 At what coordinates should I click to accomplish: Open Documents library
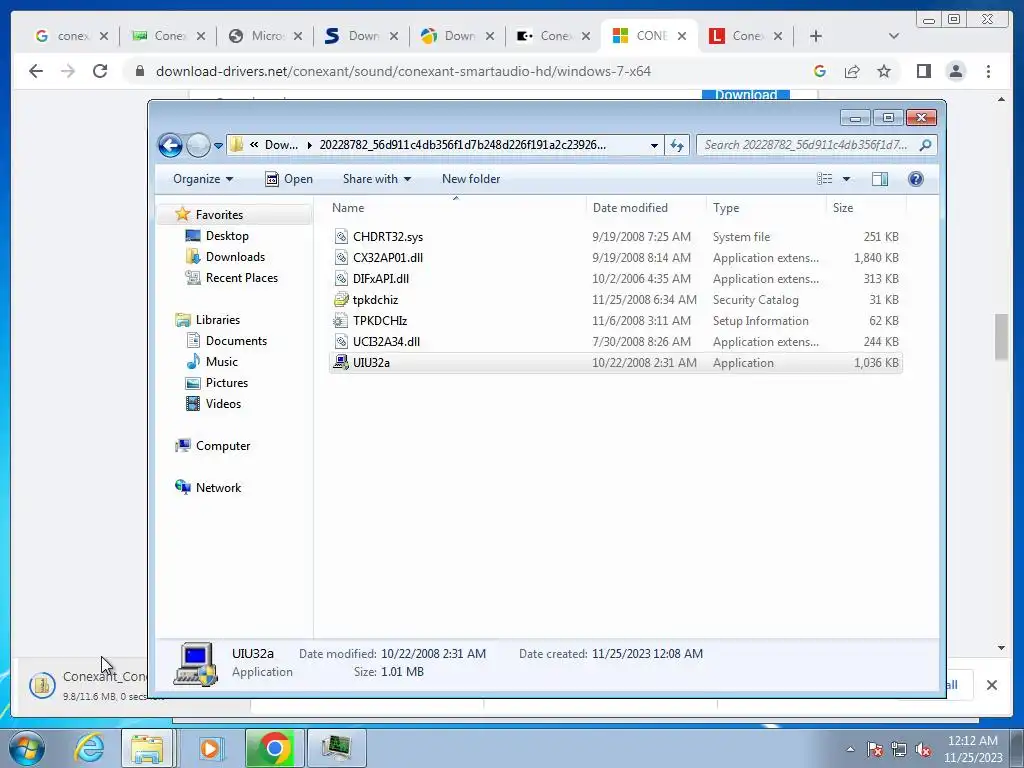tap(236, 340)
